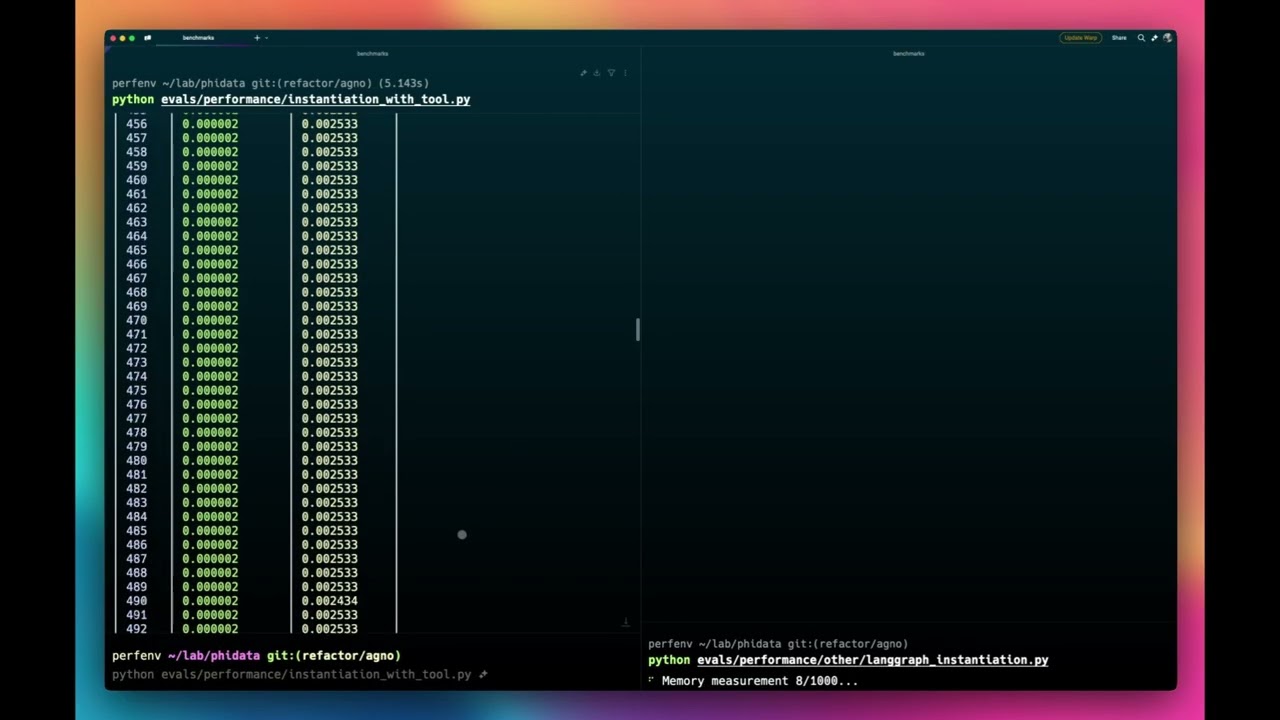Click the block's save/download icon

tap(597, 73)
